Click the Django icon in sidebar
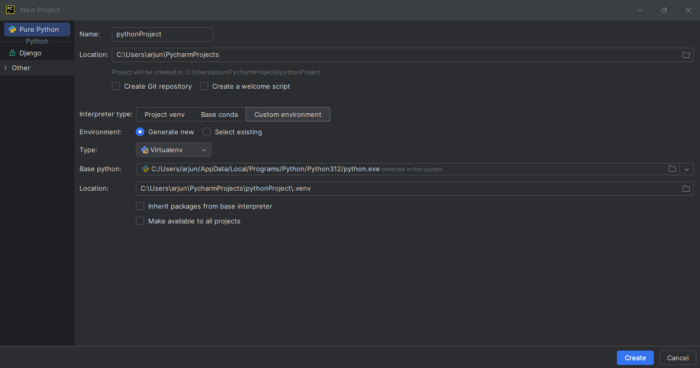 (12, 53)
